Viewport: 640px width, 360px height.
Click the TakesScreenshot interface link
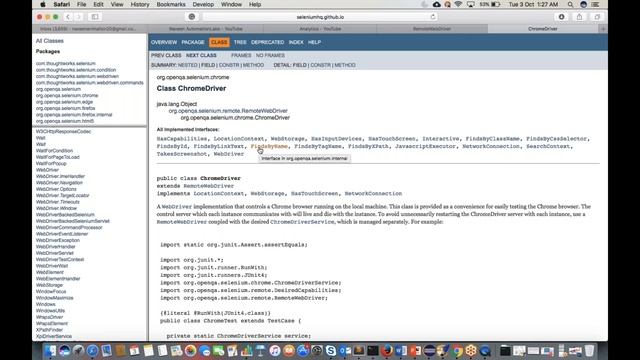point(182,154)
